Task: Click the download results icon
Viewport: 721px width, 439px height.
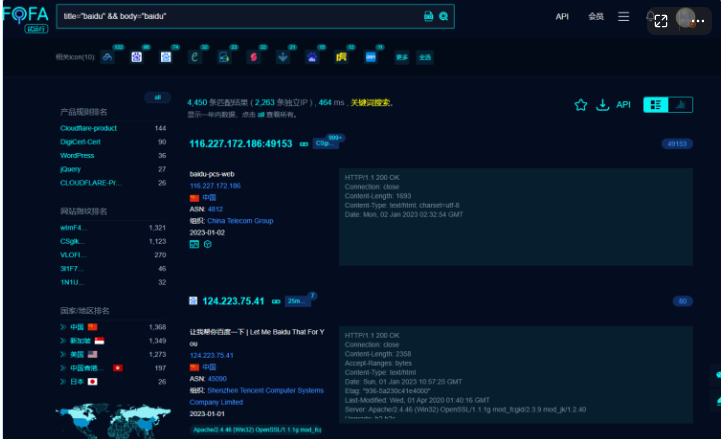Action: (602, 105)
